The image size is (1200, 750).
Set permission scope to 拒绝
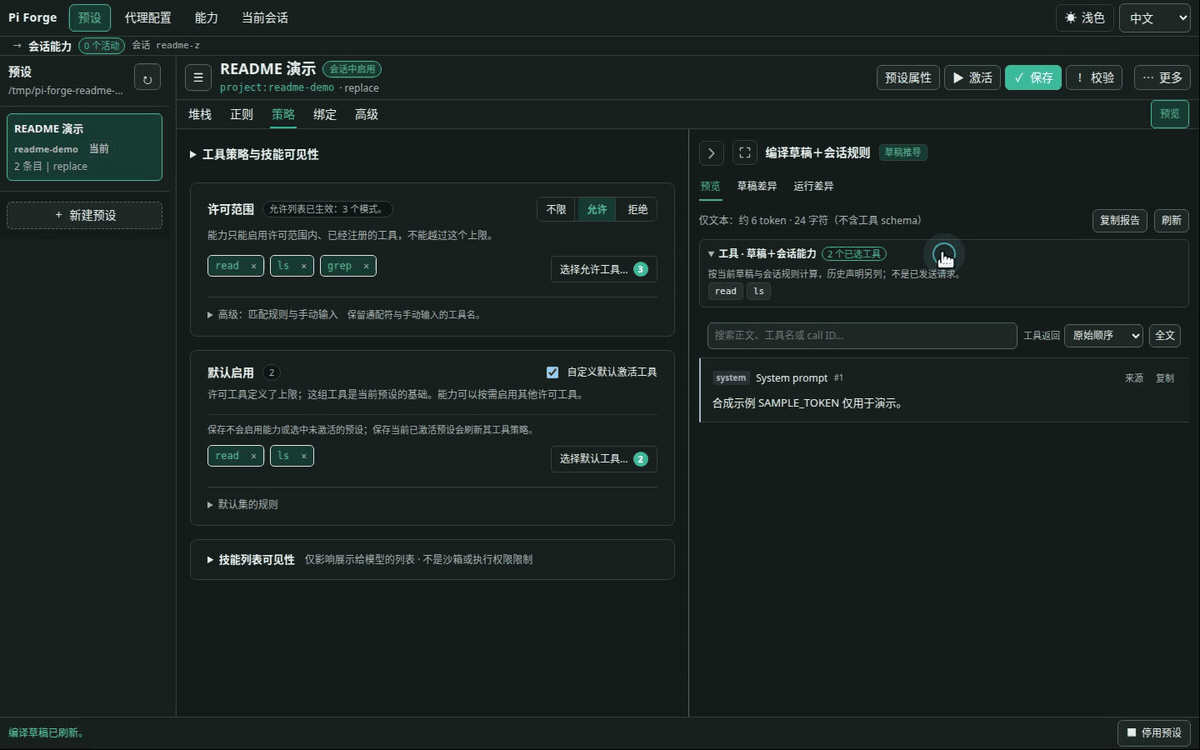click(x=637, y=209)
